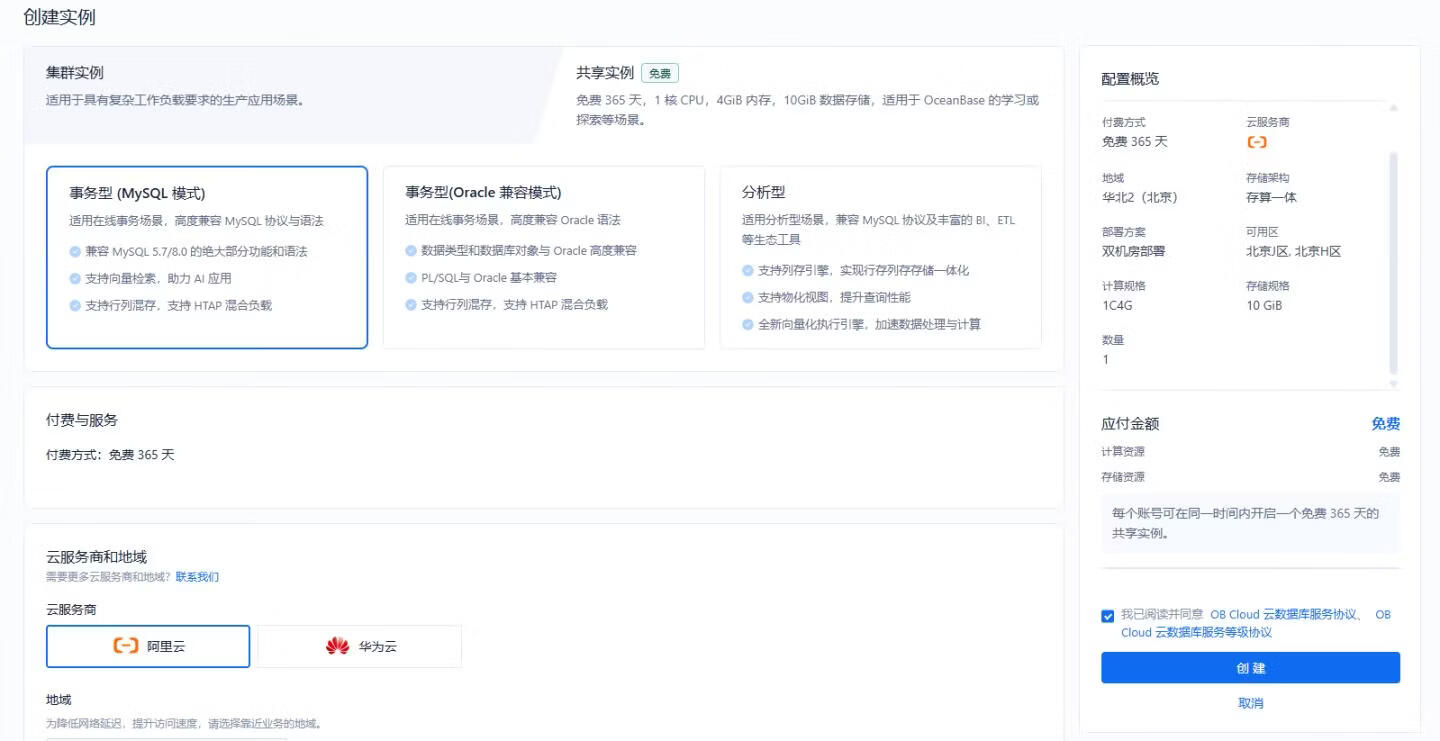This screenshot has height=741, width=1440.
Task: Click the orange 云服务商 icon in 配置概览
Action: point(1257,142)
